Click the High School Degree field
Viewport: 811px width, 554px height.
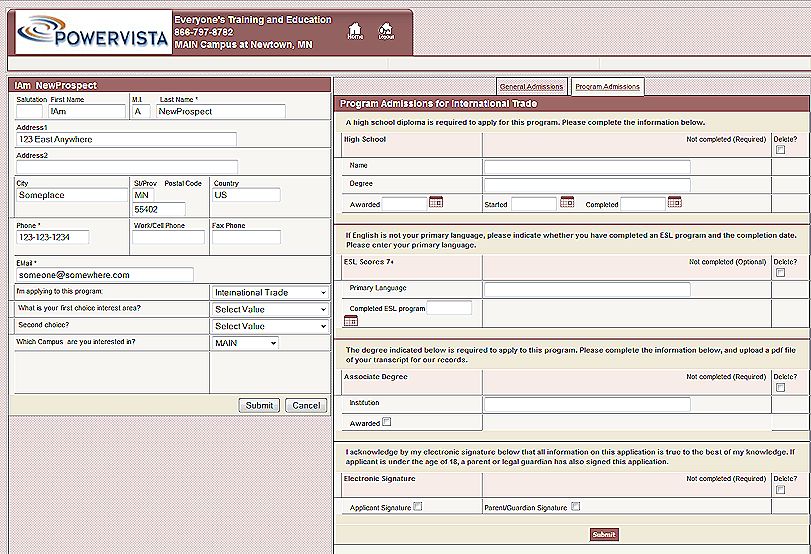[x=587, y=185]
